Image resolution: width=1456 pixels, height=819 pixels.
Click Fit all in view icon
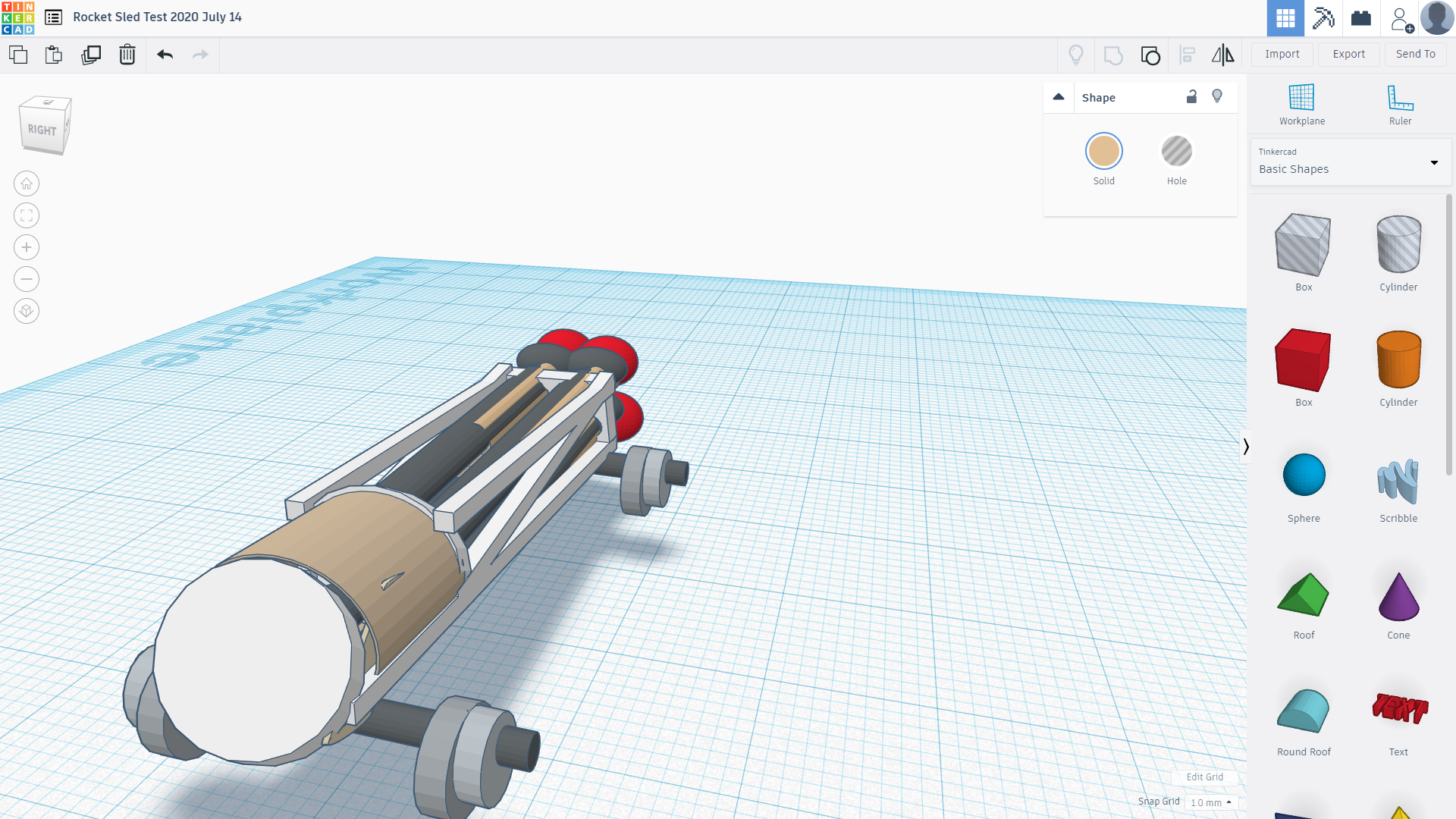[x=27, y=215]
